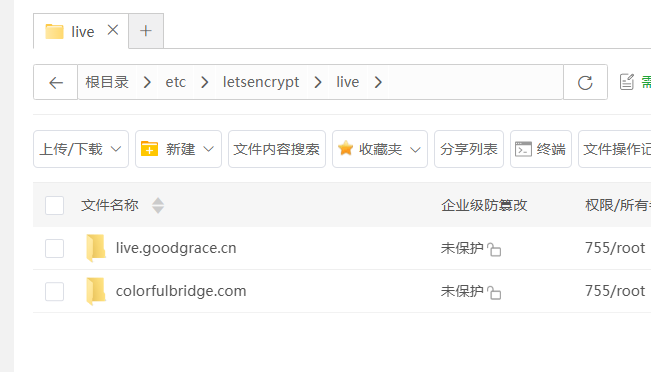
Task: Navigate to letsencrypt in breadcrumb path
Action: [x=261, y=82]
